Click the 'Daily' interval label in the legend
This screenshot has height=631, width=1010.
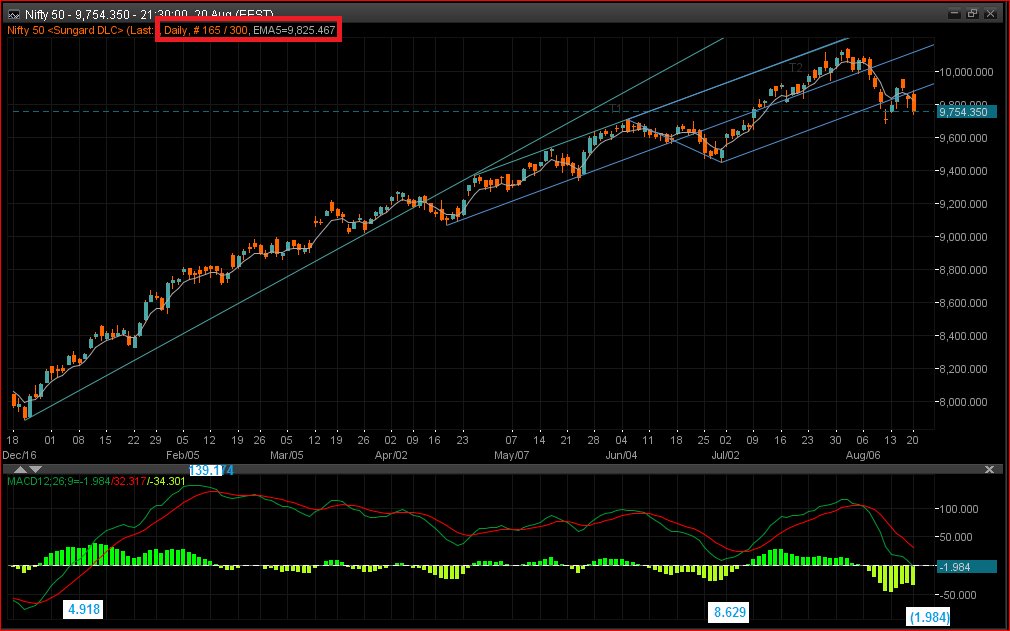pyautogui.click(x=176, y=30)
